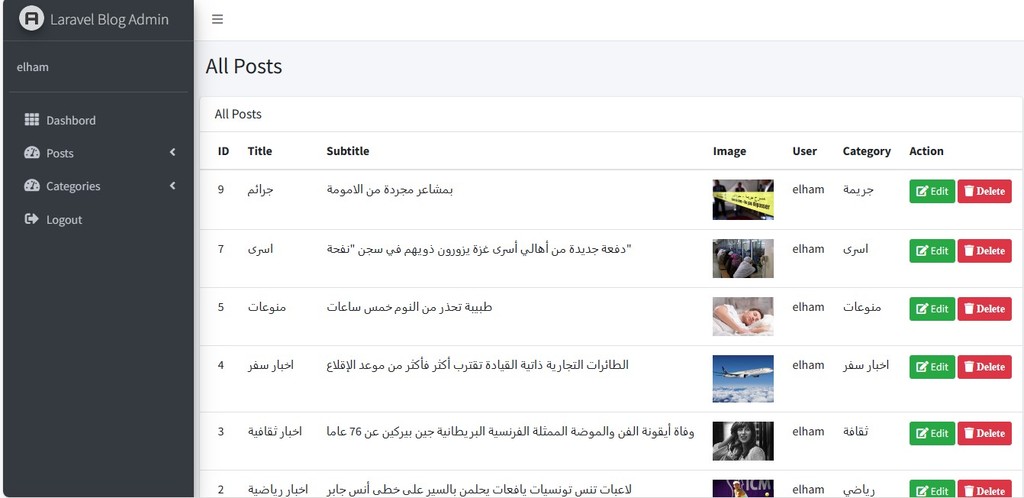Expand Posts submenu chevron

[172, 152]
